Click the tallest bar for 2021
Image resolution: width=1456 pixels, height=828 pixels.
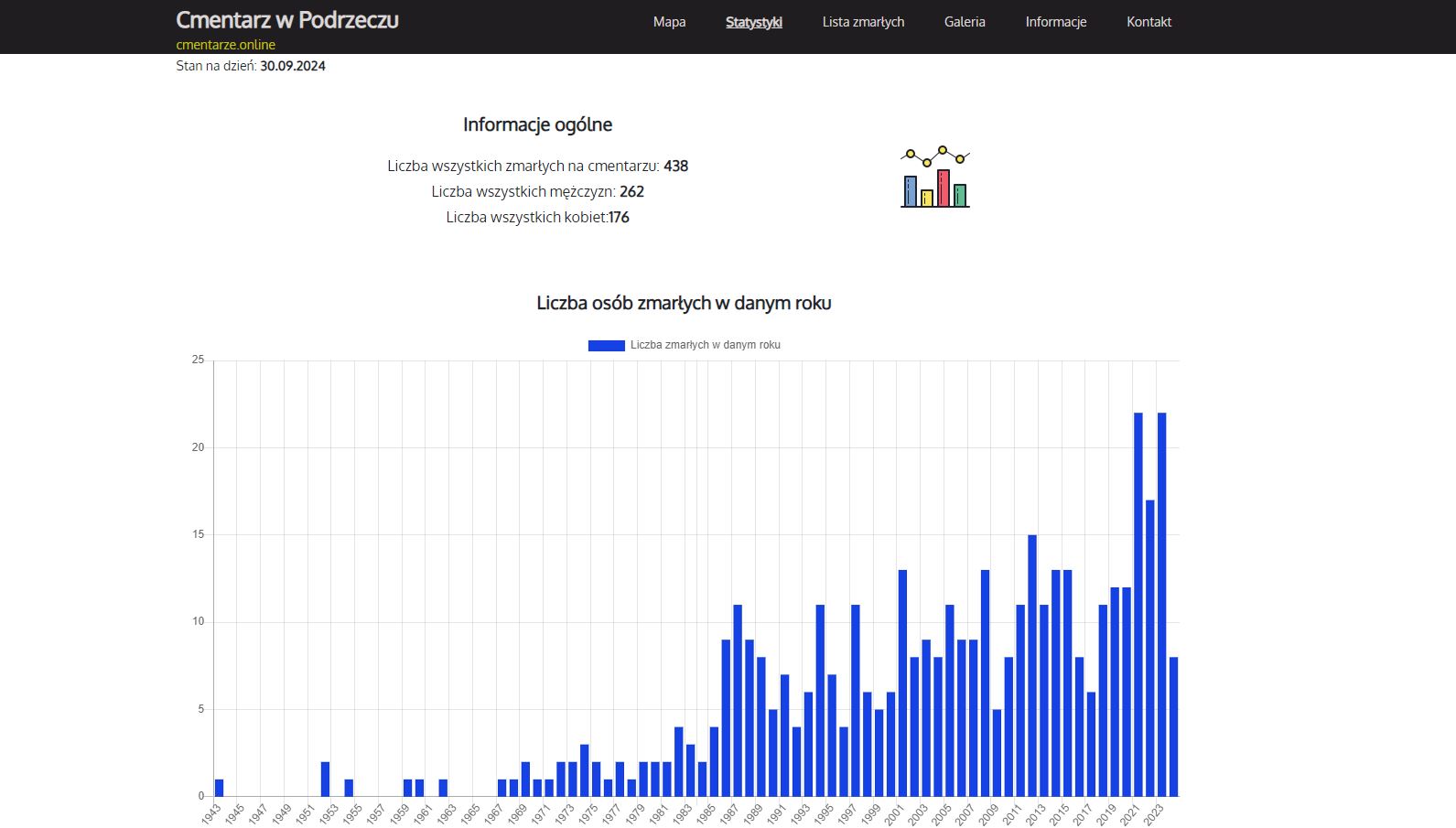[1138, 605]
